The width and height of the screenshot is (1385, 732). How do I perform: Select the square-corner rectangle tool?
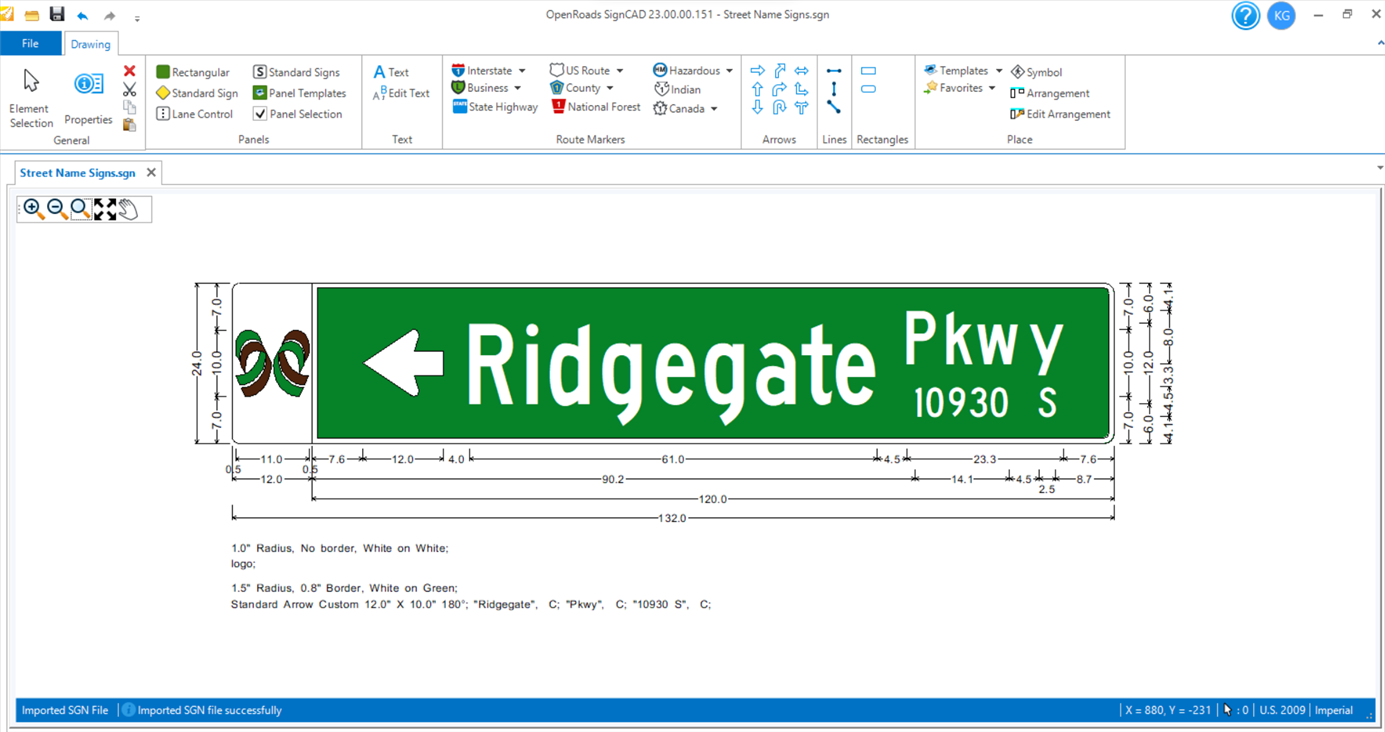(x=868, y=71)
